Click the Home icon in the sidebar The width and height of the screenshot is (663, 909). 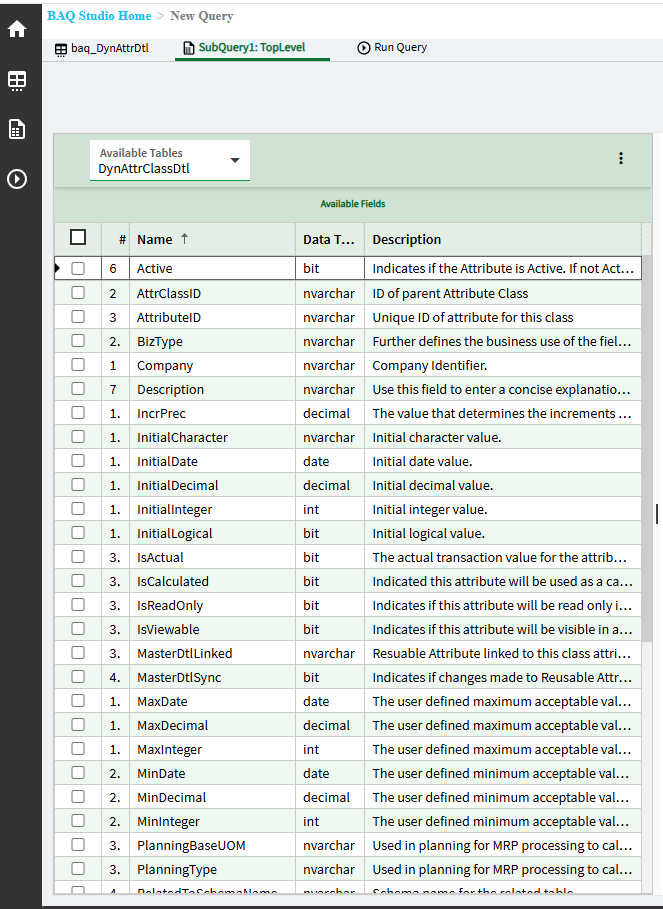coord(17,29)
